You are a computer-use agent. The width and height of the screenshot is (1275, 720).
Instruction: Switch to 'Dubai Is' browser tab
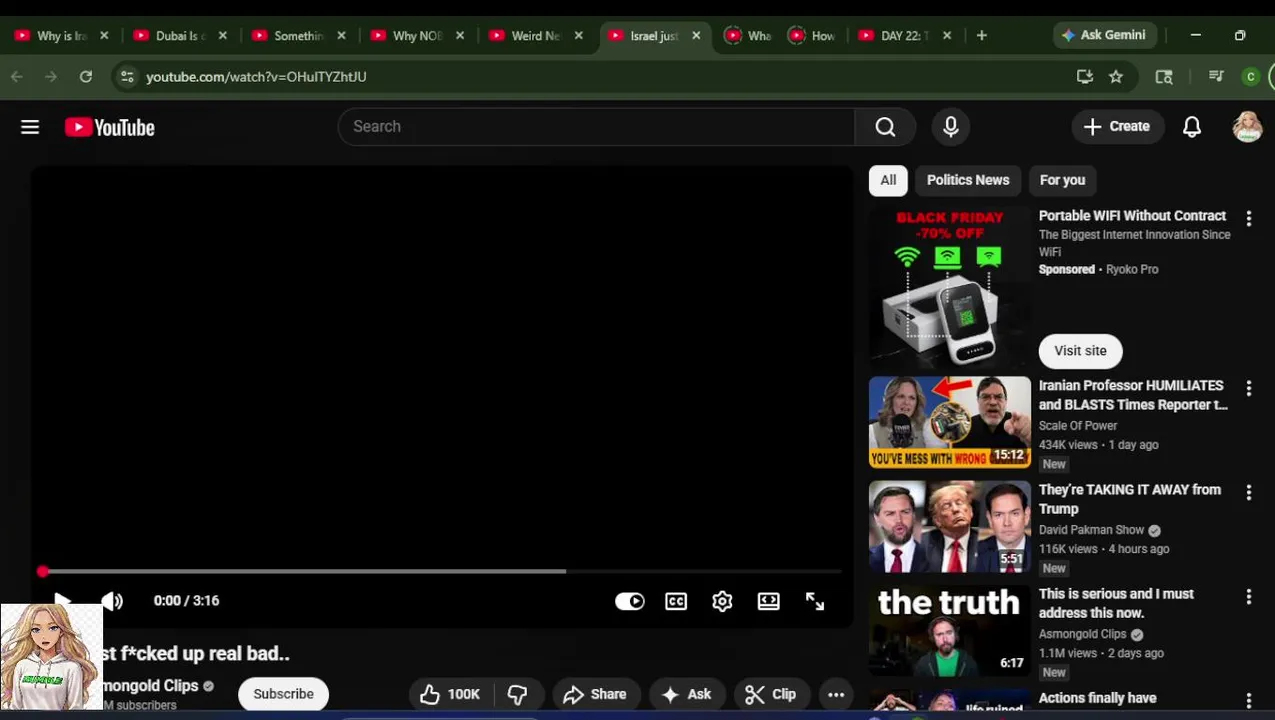[x=180, y=36]
